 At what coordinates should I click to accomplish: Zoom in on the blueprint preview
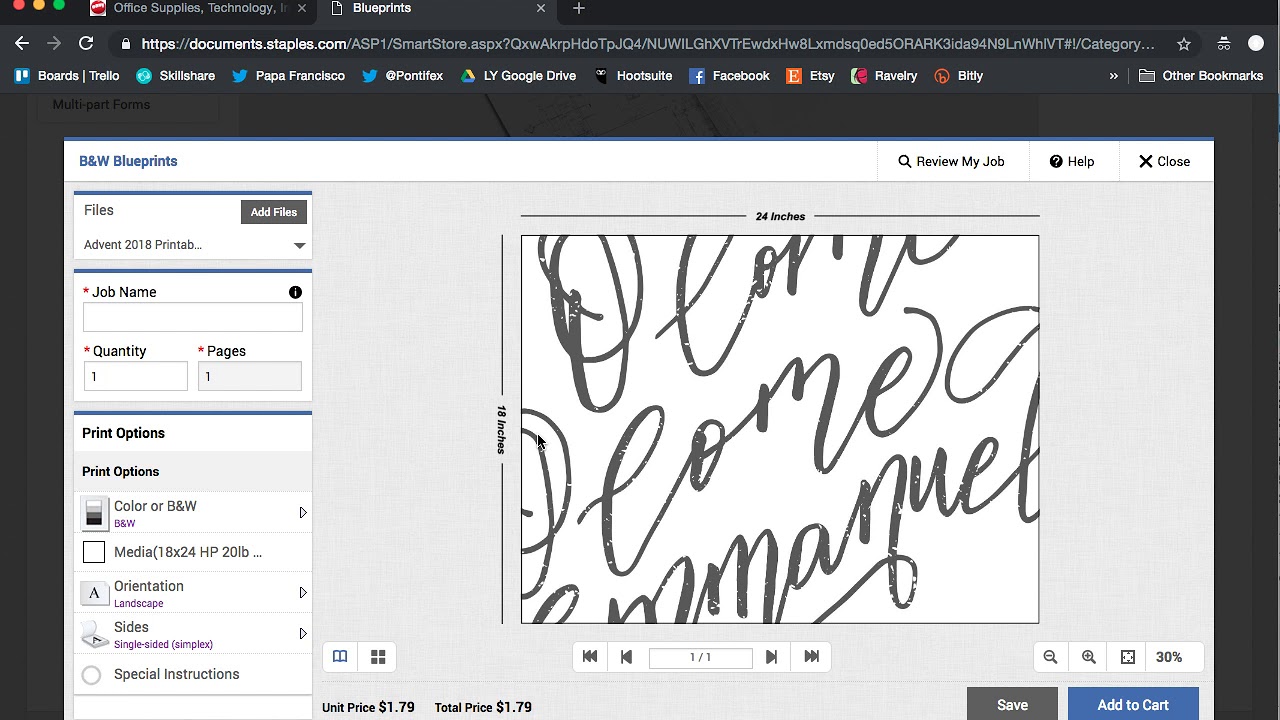click(x=1089, y=657)
